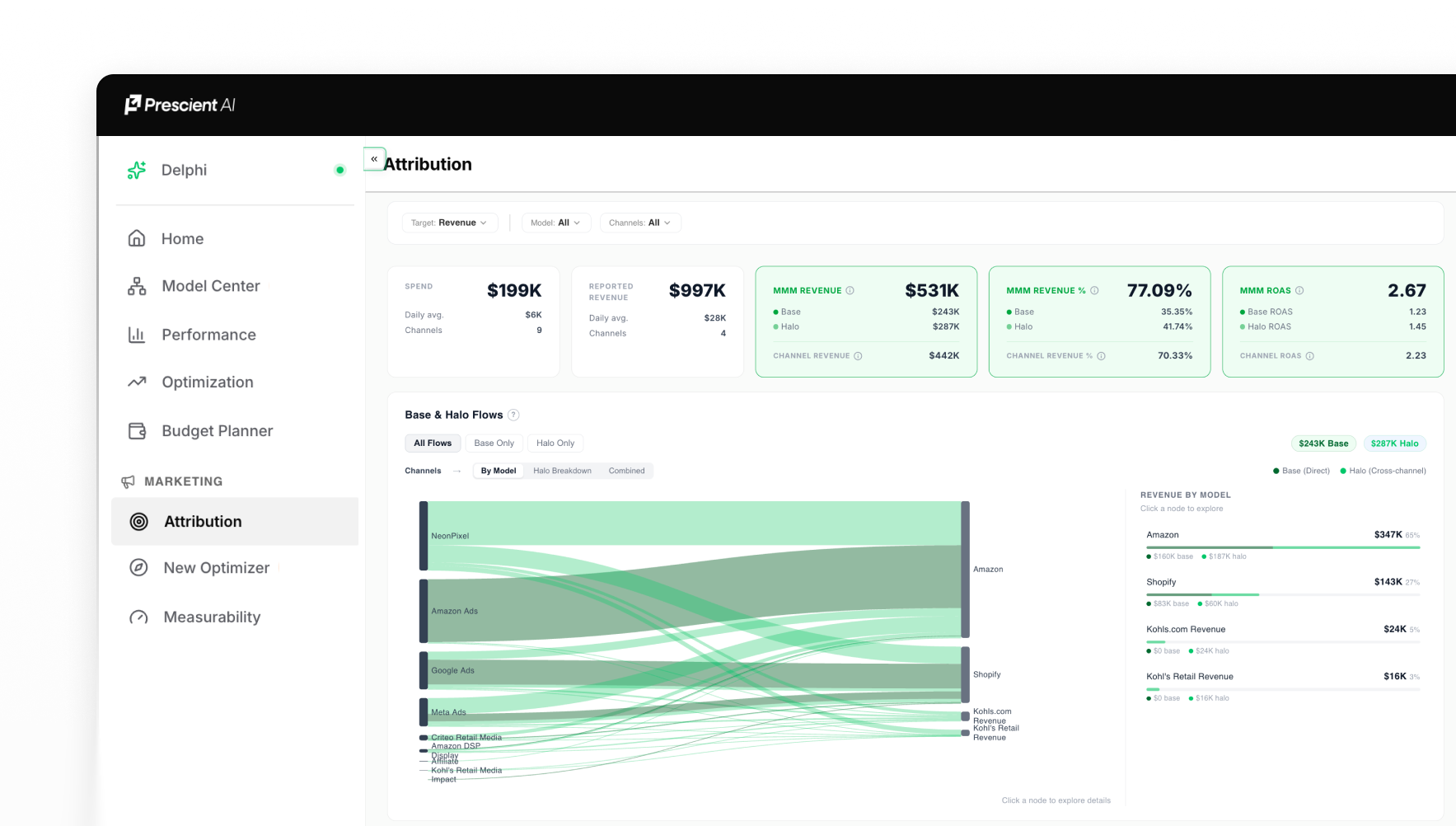Click the Attribution target icon
This screenshot has height=826, width=1456.
pyautogui.click(x=139, y=521)
